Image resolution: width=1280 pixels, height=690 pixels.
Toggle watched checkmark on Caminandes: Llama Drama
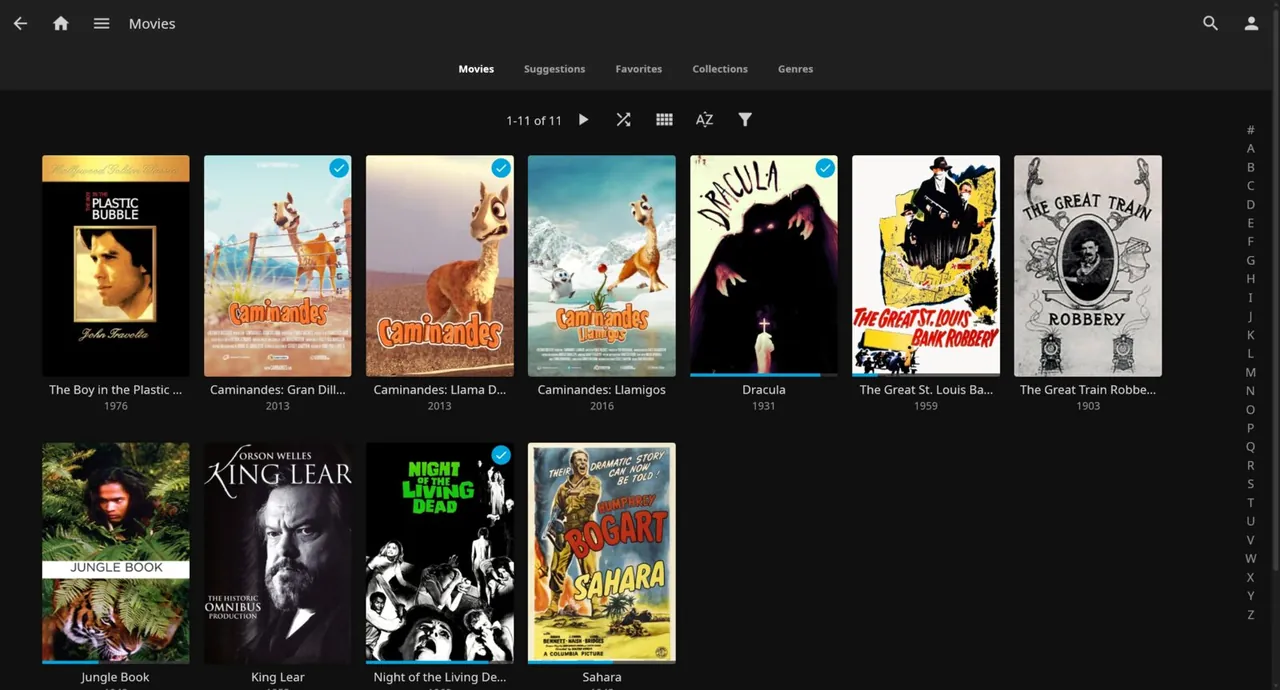[x=501, y=168]
